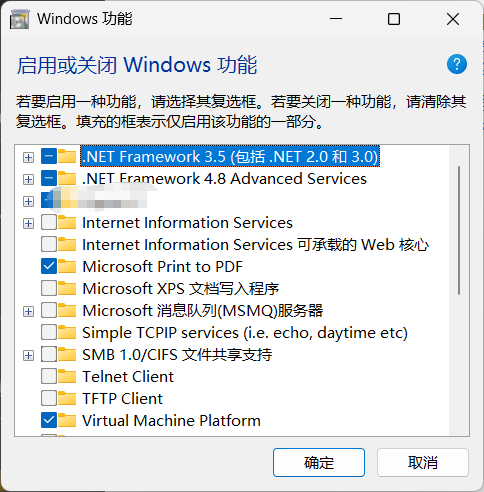Image resolution: width=484 pixels, height=492 pixels.
Task: Disable the Virtual Machine Platform checkbox
Action: (x=49, y=421)
